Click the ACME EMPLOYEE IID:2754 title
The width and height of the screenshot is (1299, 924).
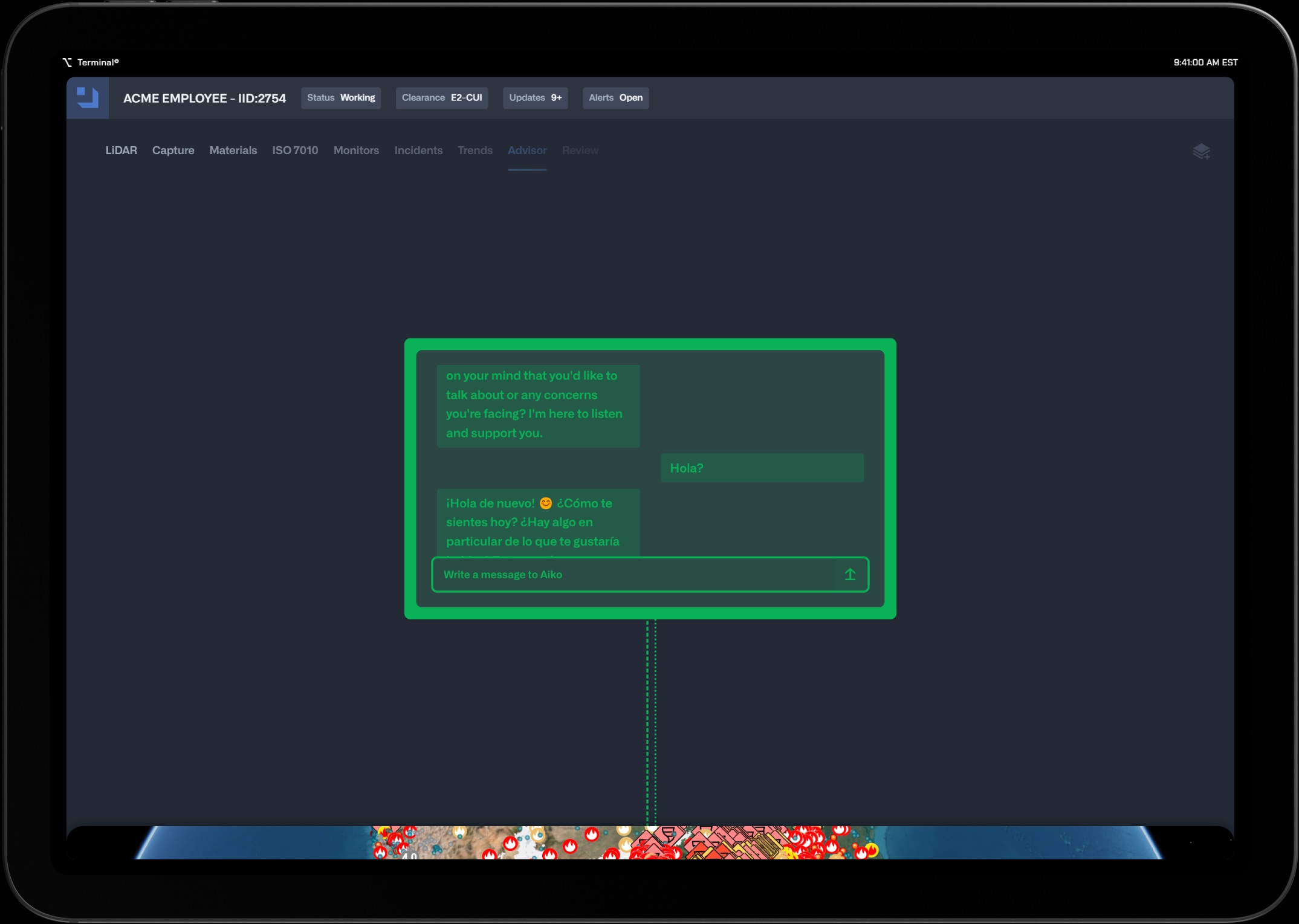point(204,98)
